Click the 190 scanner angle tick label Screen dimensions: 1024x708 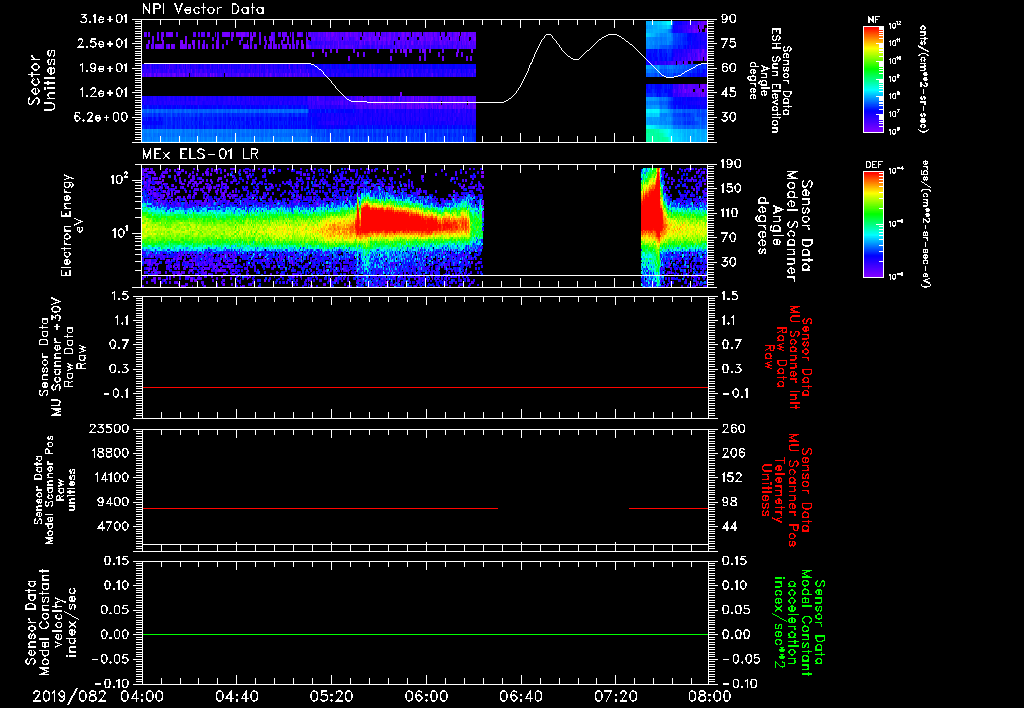(x=732, y=164)
